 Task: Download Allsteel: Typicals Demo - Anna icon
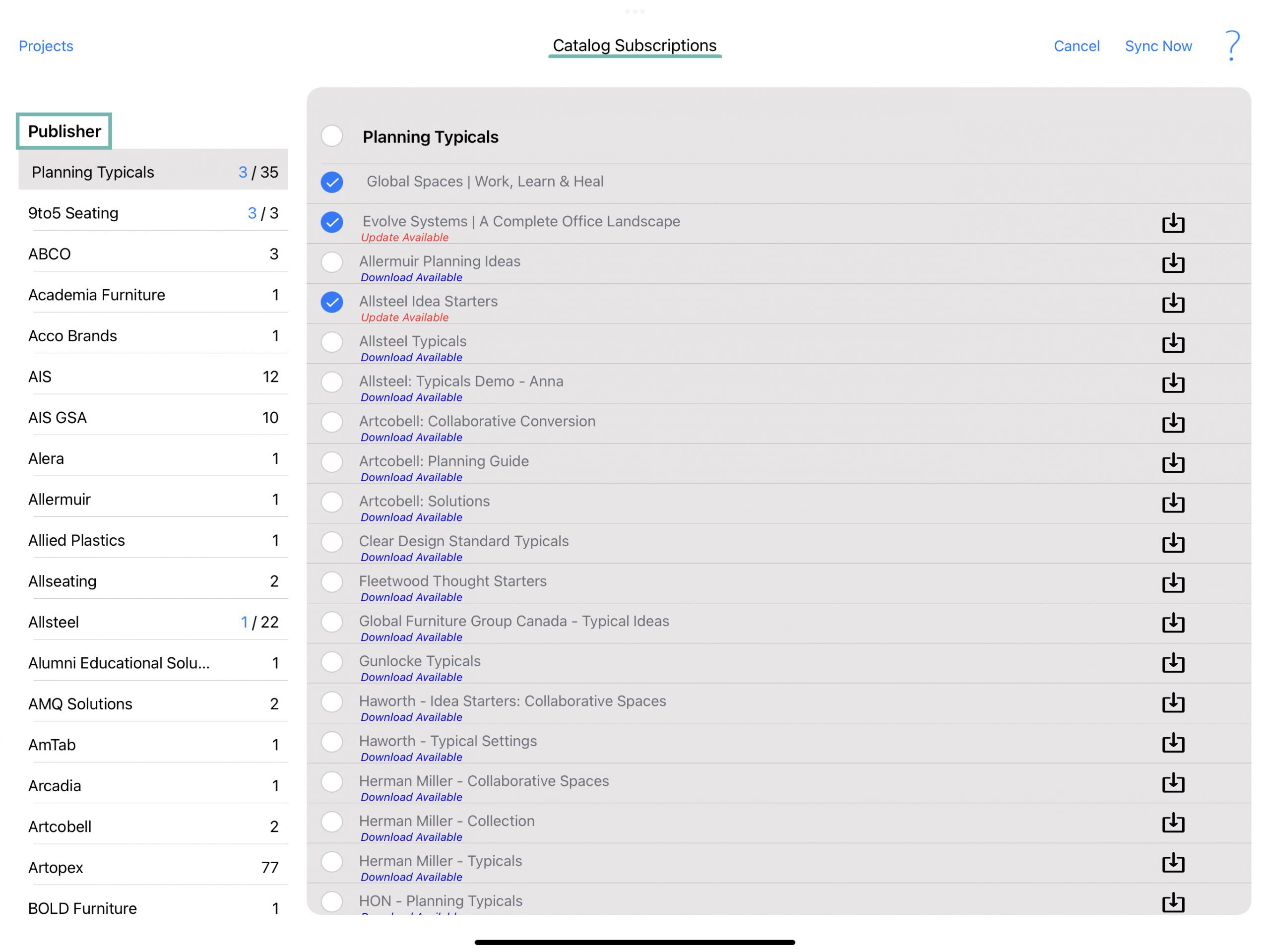[x=1173, y=383]
